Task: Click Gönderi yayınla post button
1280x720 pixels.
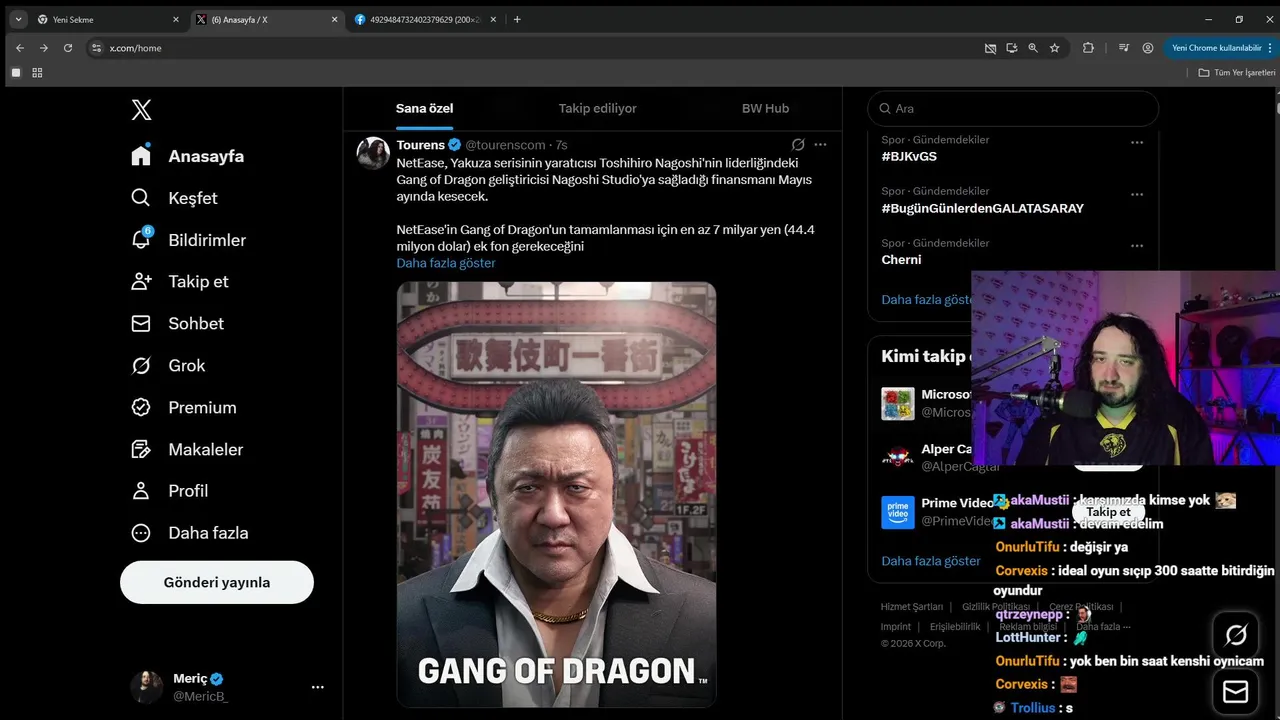Action: pyautogui.click(x=217, y=582)
